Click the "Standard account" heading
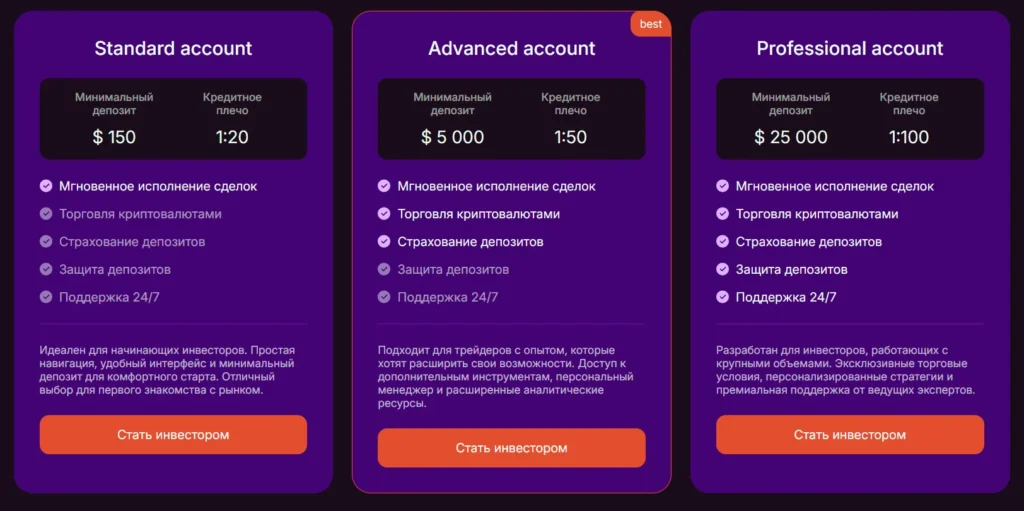This screenshot has width=1024, height=511. [x=173, y=48]
